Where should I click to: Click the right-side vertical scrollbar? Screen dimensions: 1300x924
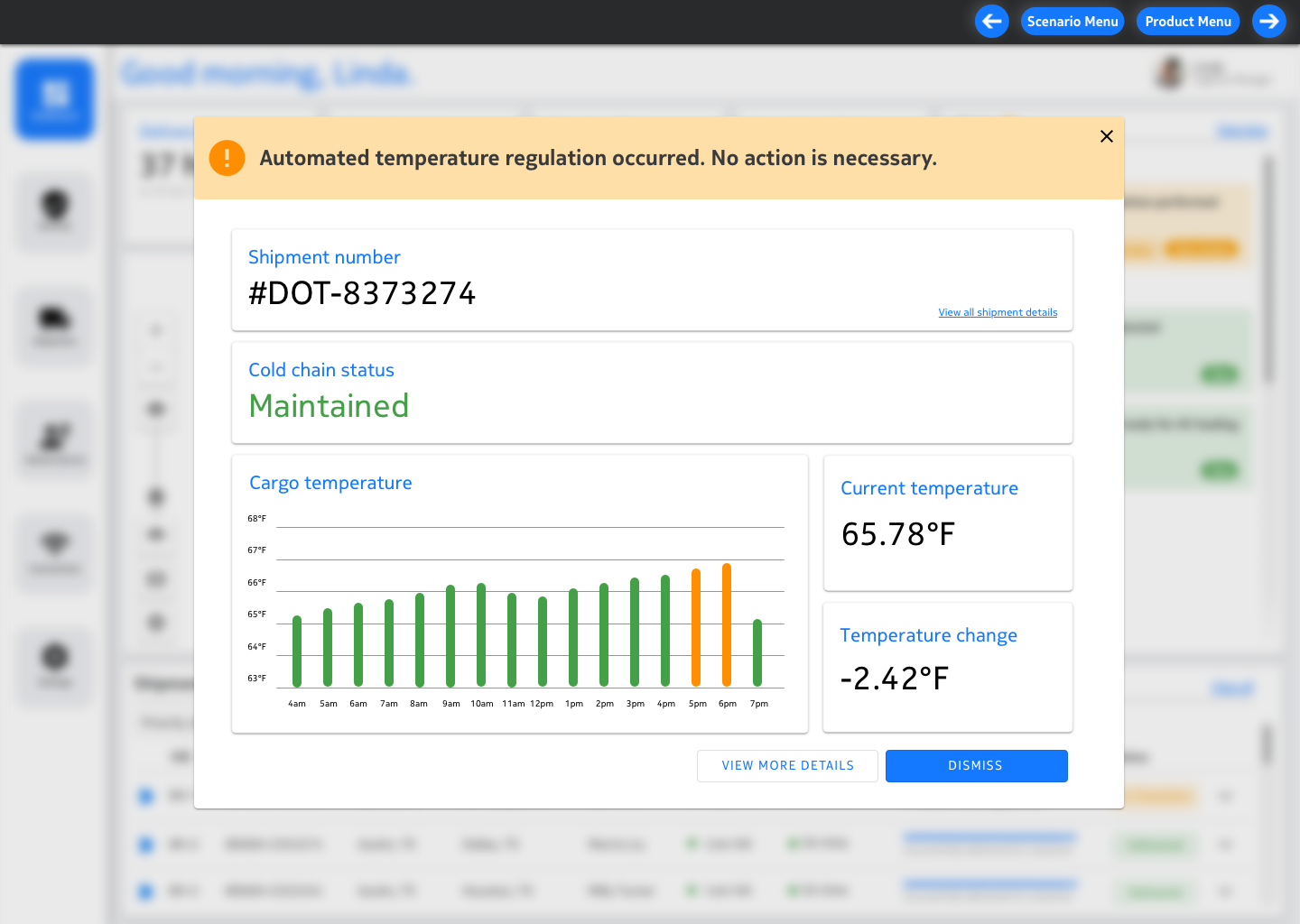click(1268, 271)
